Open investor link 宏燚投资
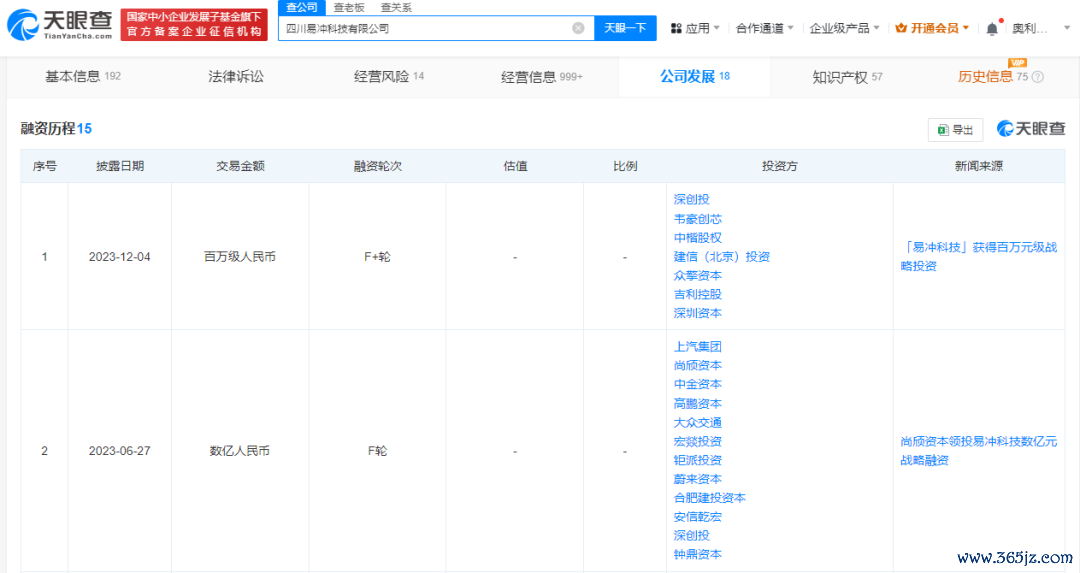This screenshot has width=1080, height=573. click(698, 441)
